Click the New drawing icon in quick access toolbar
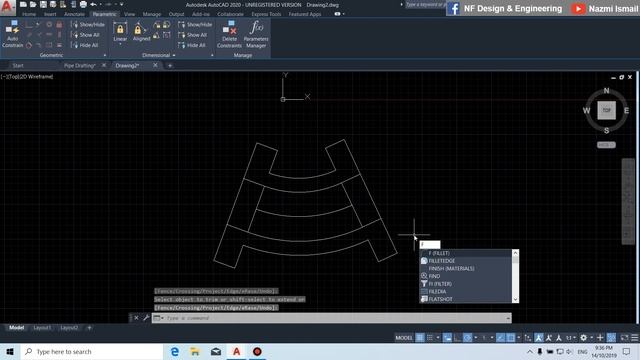The image size is (640, 360). (23, 4)
